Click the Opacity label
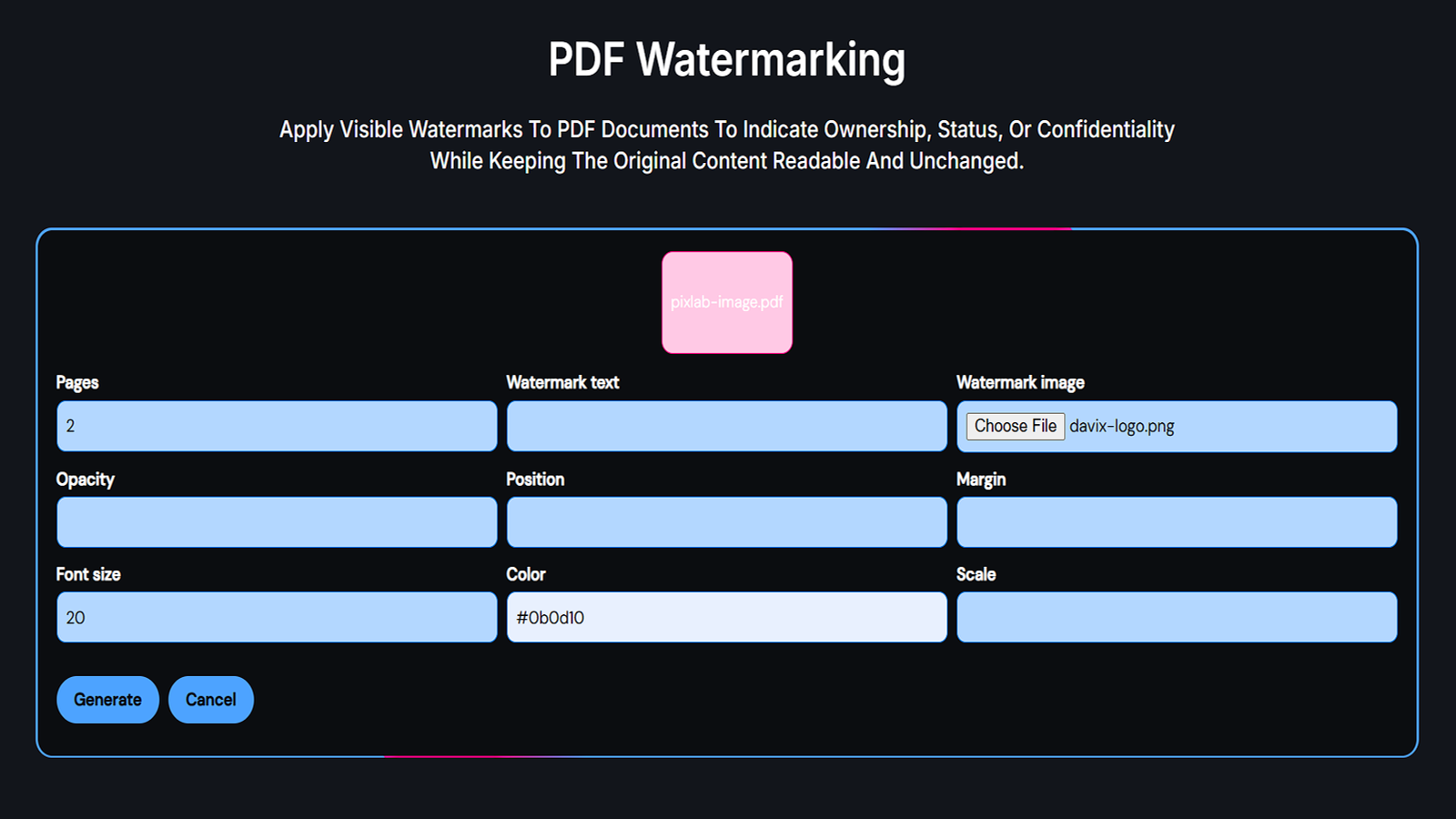Image resolution: width=1456 pixels, height=819 pixels. click(x=85, y=479)
